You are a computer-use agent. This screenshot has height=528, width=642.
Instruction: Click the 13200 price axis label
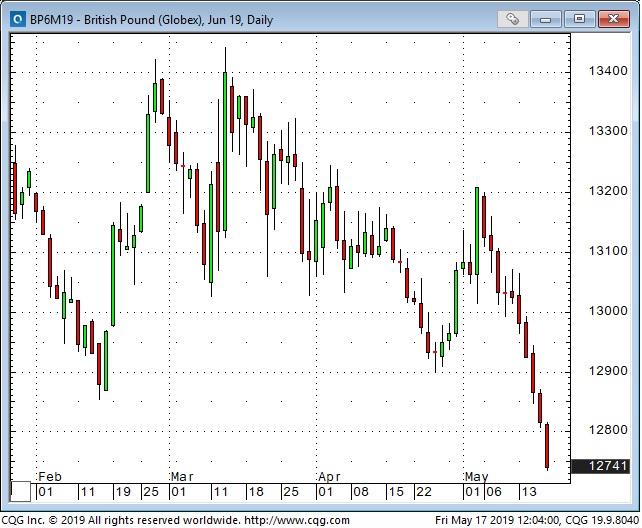[608, 191]
